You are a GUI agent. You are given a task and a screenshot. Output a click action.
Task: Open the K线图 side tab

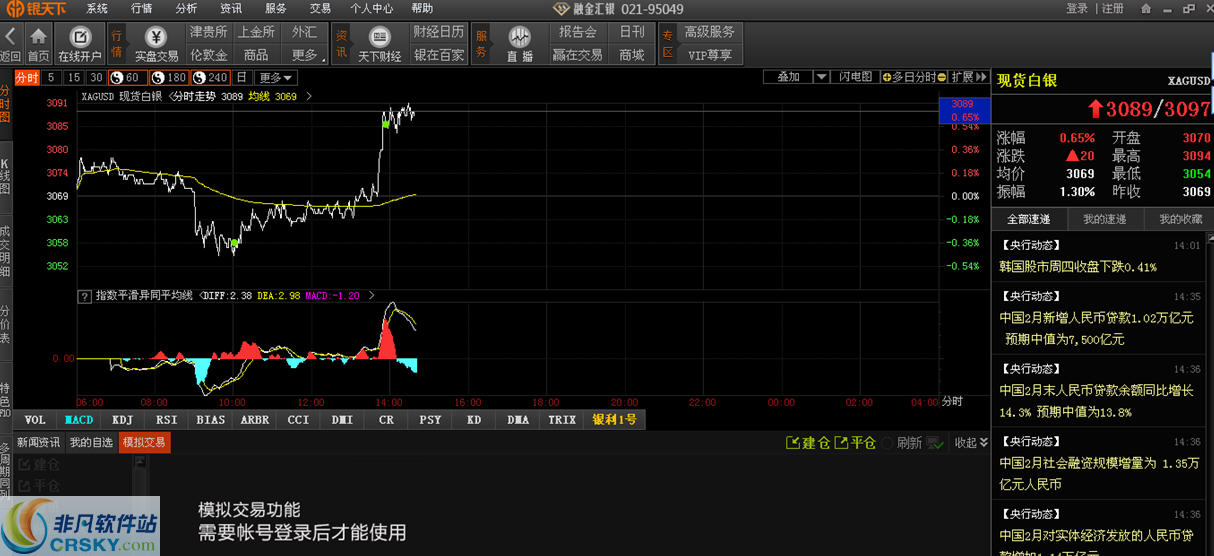pyautogui.click(x=5, y=176)
